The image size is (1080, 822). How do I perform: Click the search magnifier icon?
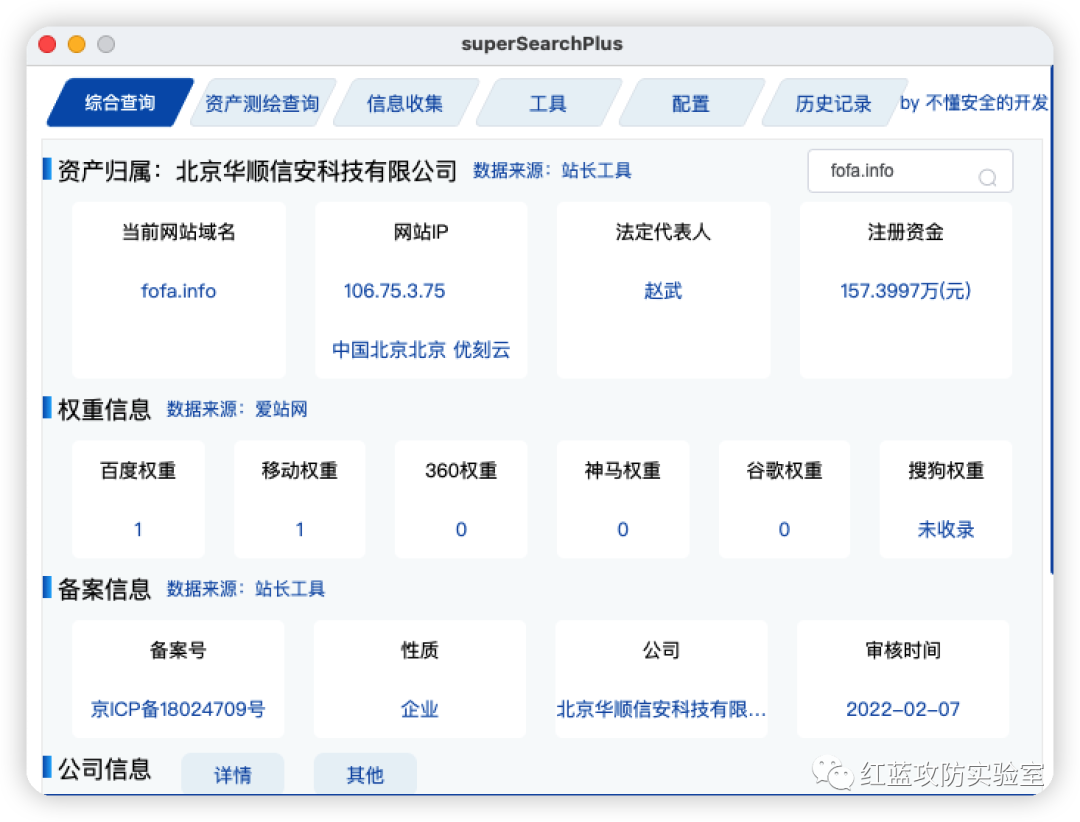click(x=987, y=178)
